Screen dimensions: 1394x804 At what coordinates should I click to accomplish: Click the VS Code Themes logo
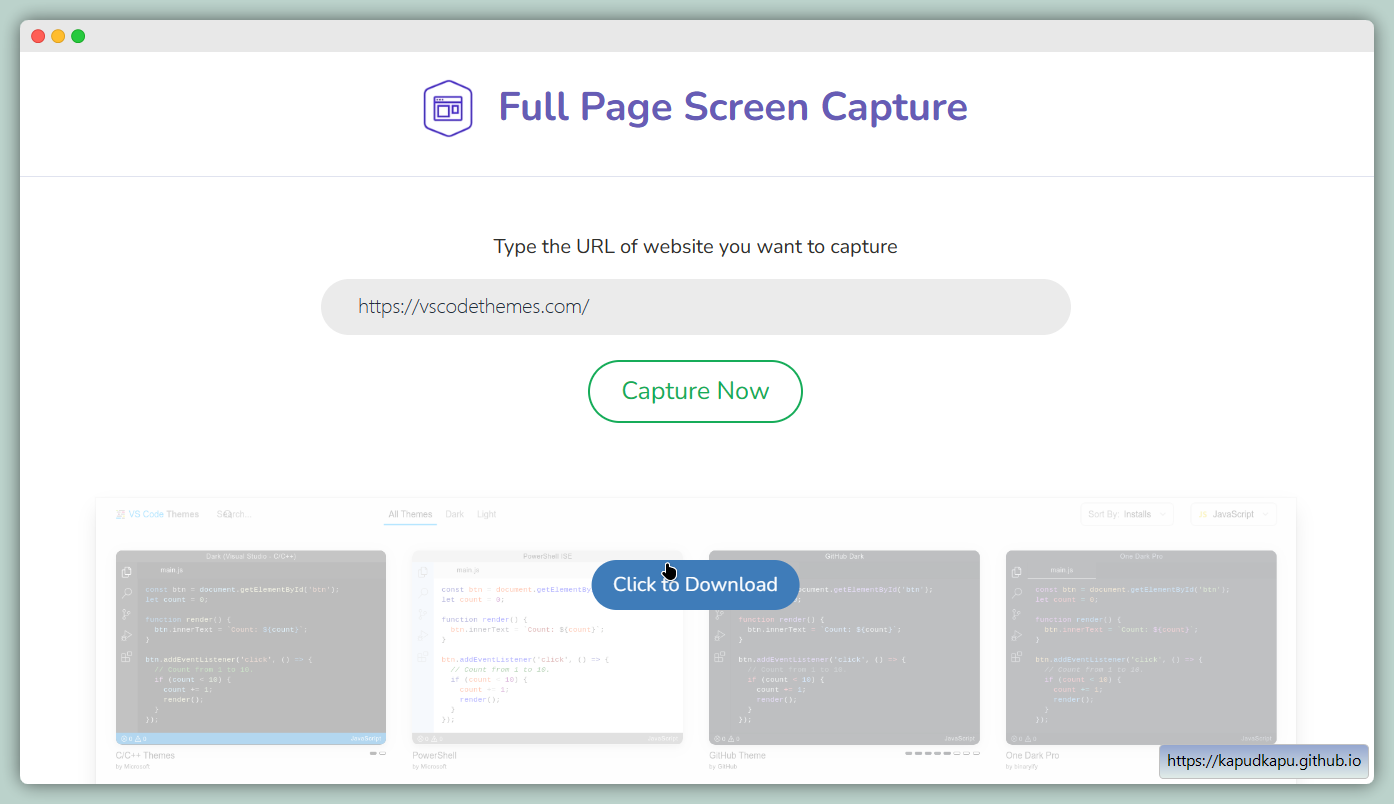(158, 514)
